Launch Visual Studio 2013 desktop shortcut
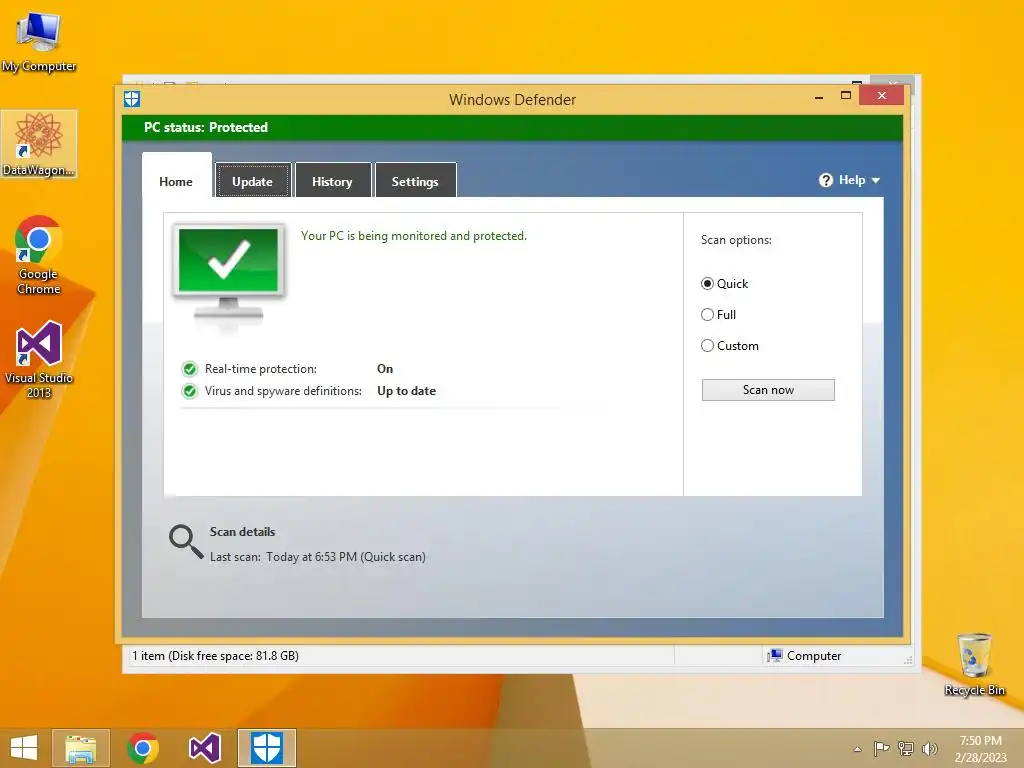 pyautogui.click(x=39, y=359)
